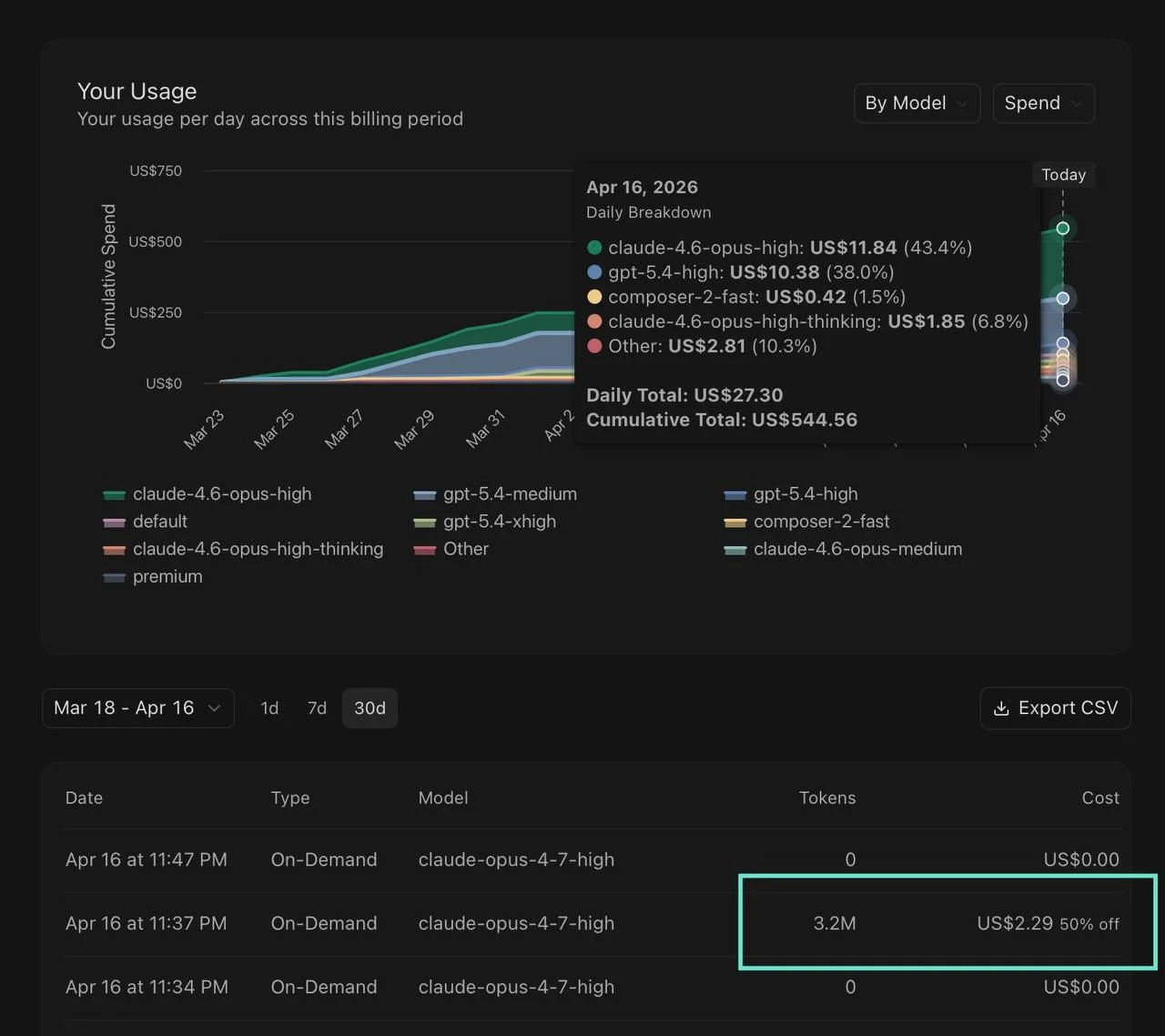Viewport: 1165px width, 1036px height.
Task: Click the claude-4.6-opus-high-thinking US$1.85 tooltip line
Action: (808, 321)
